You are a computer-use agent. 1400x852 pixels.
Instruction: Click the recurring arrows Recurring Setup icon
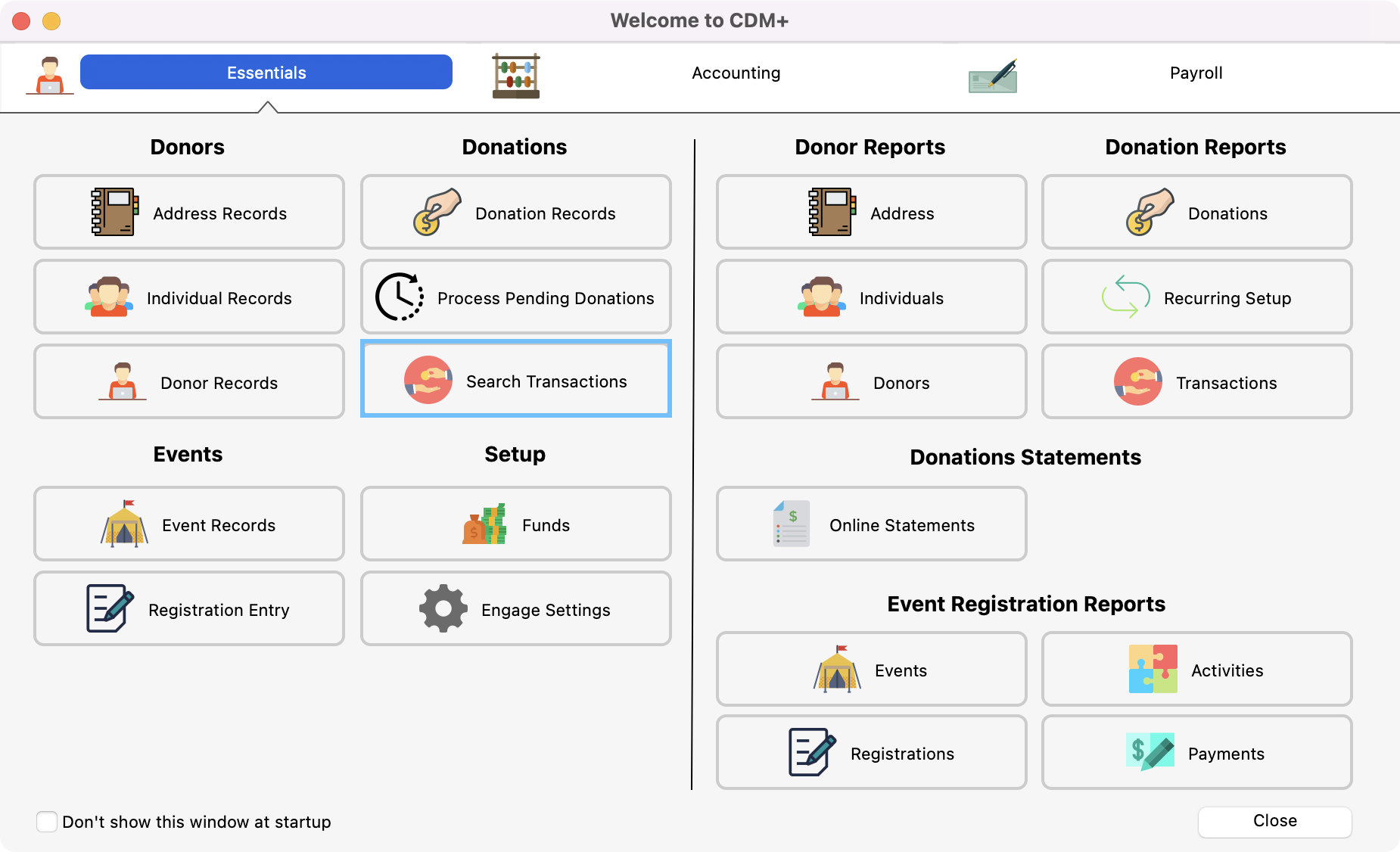1125,297
